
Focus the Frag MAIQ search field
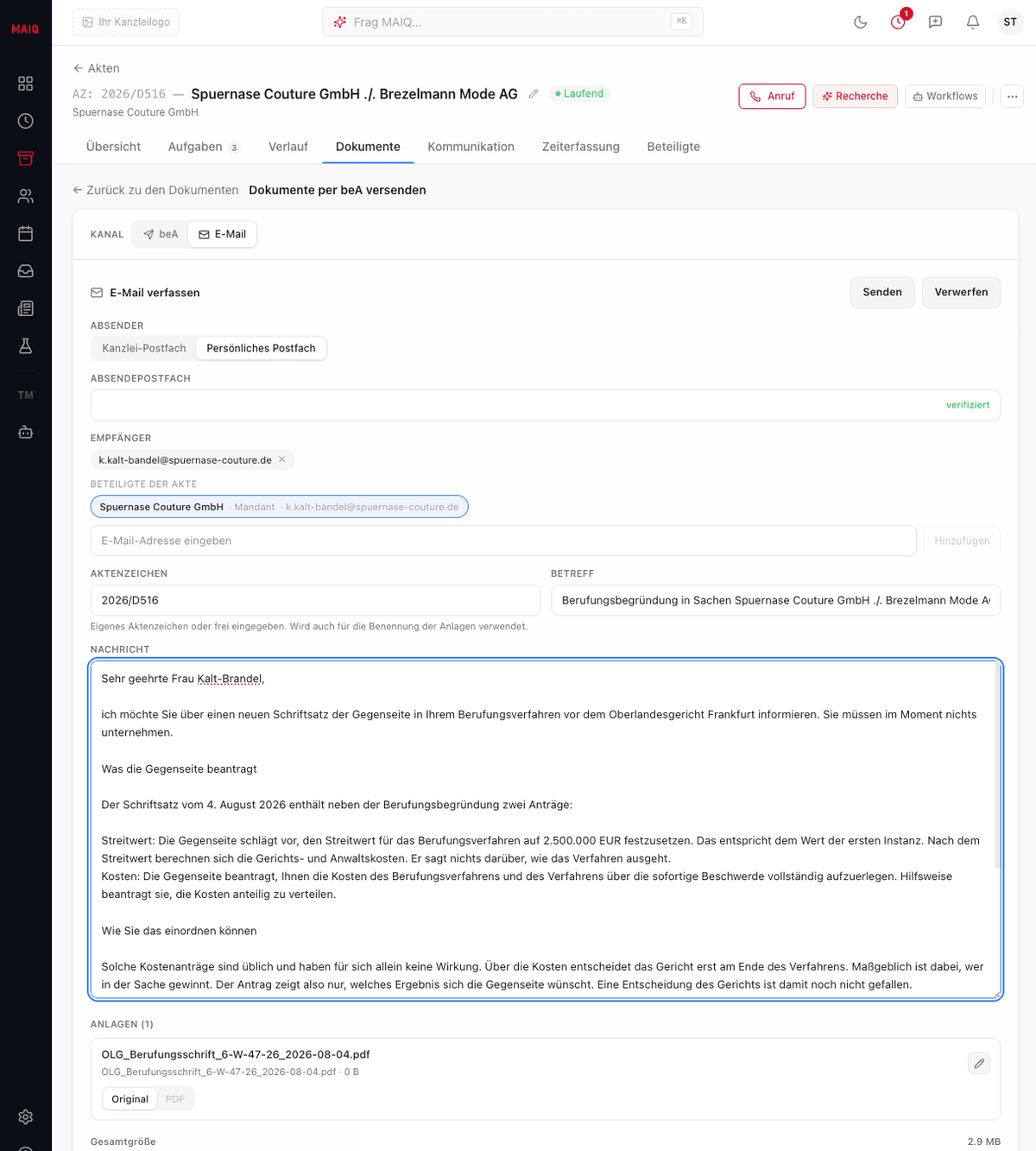pos(513,22)
